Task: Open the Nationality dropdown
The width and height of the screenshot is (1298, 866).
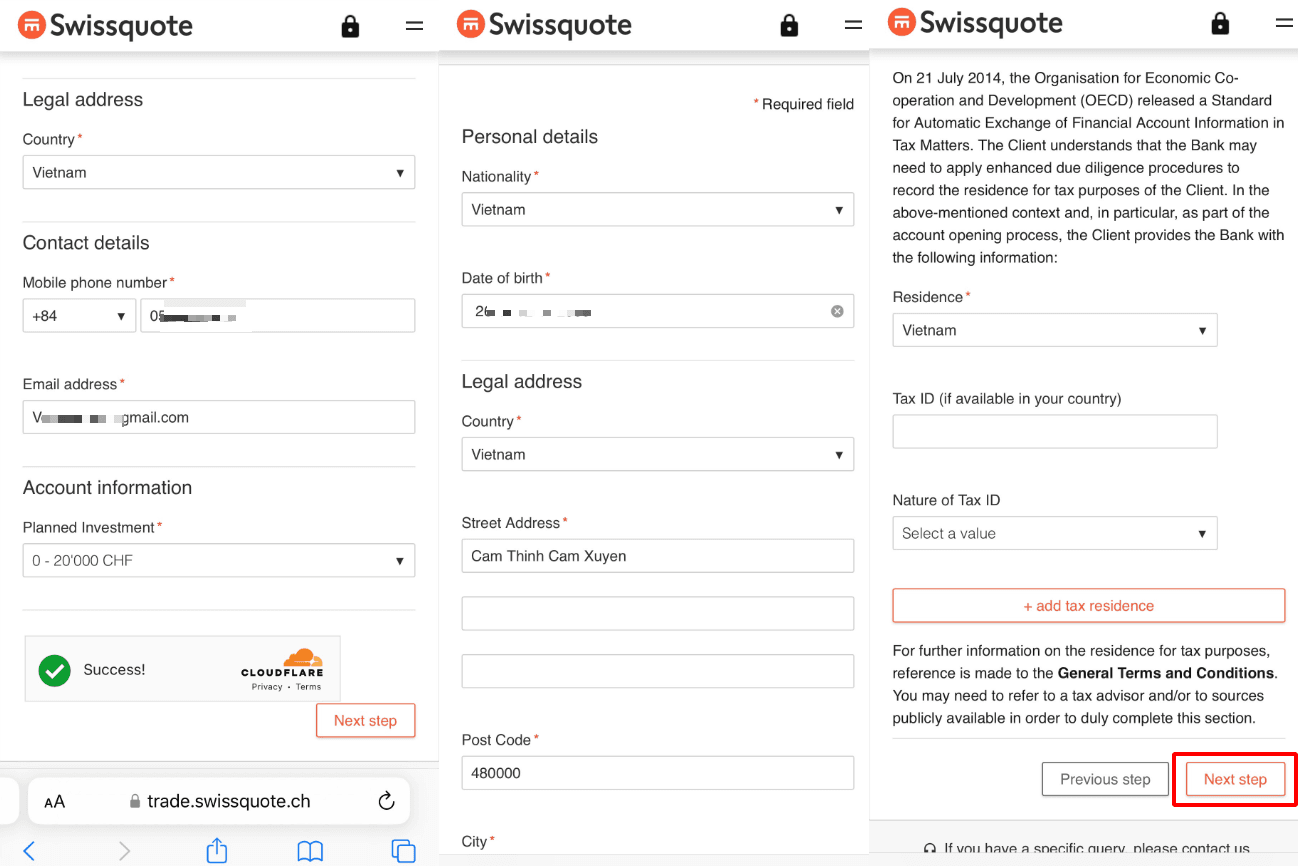Action: [658, 209]
